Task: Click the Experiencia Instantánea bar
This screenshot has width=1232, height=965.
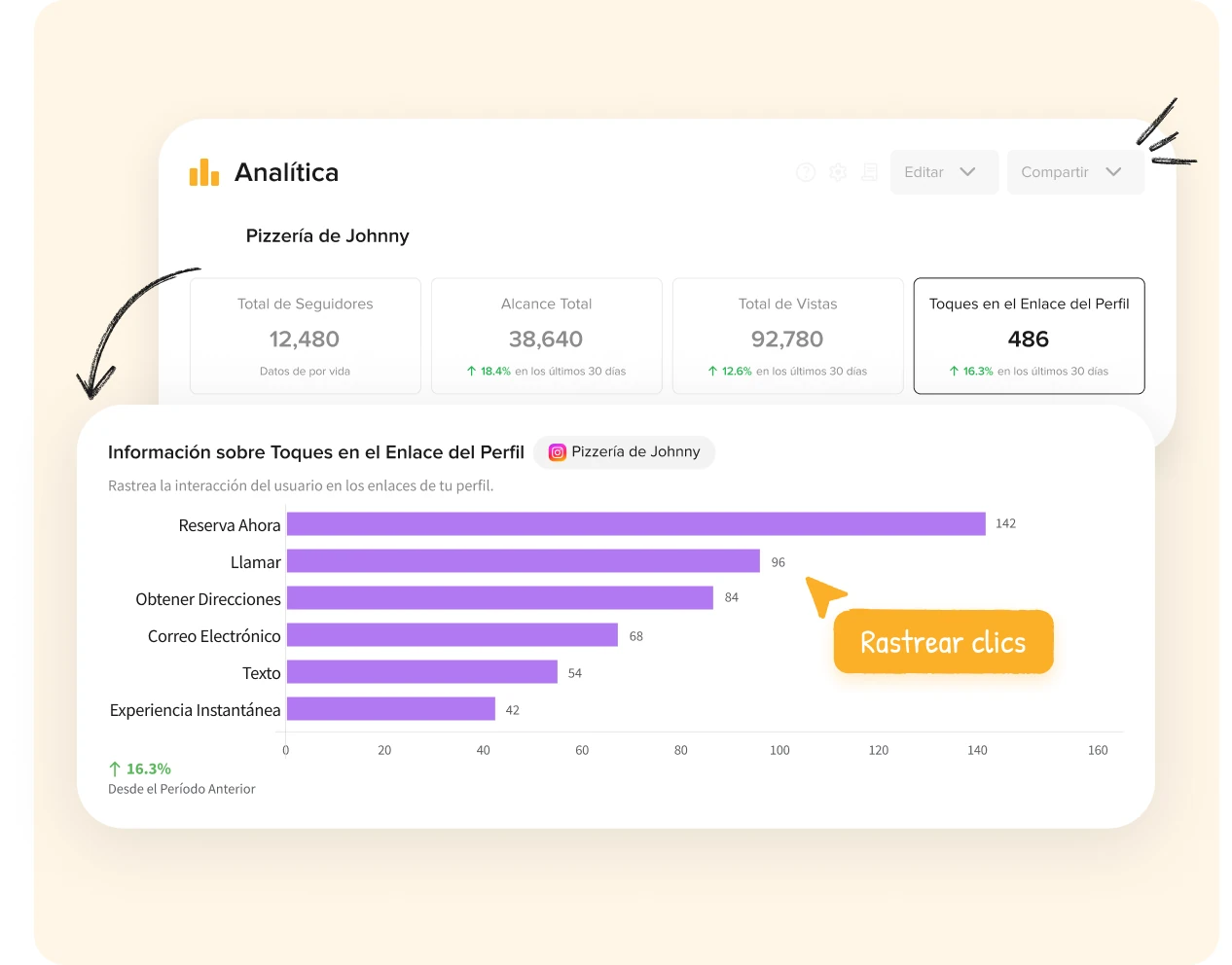Action: [x=391, y=709]
